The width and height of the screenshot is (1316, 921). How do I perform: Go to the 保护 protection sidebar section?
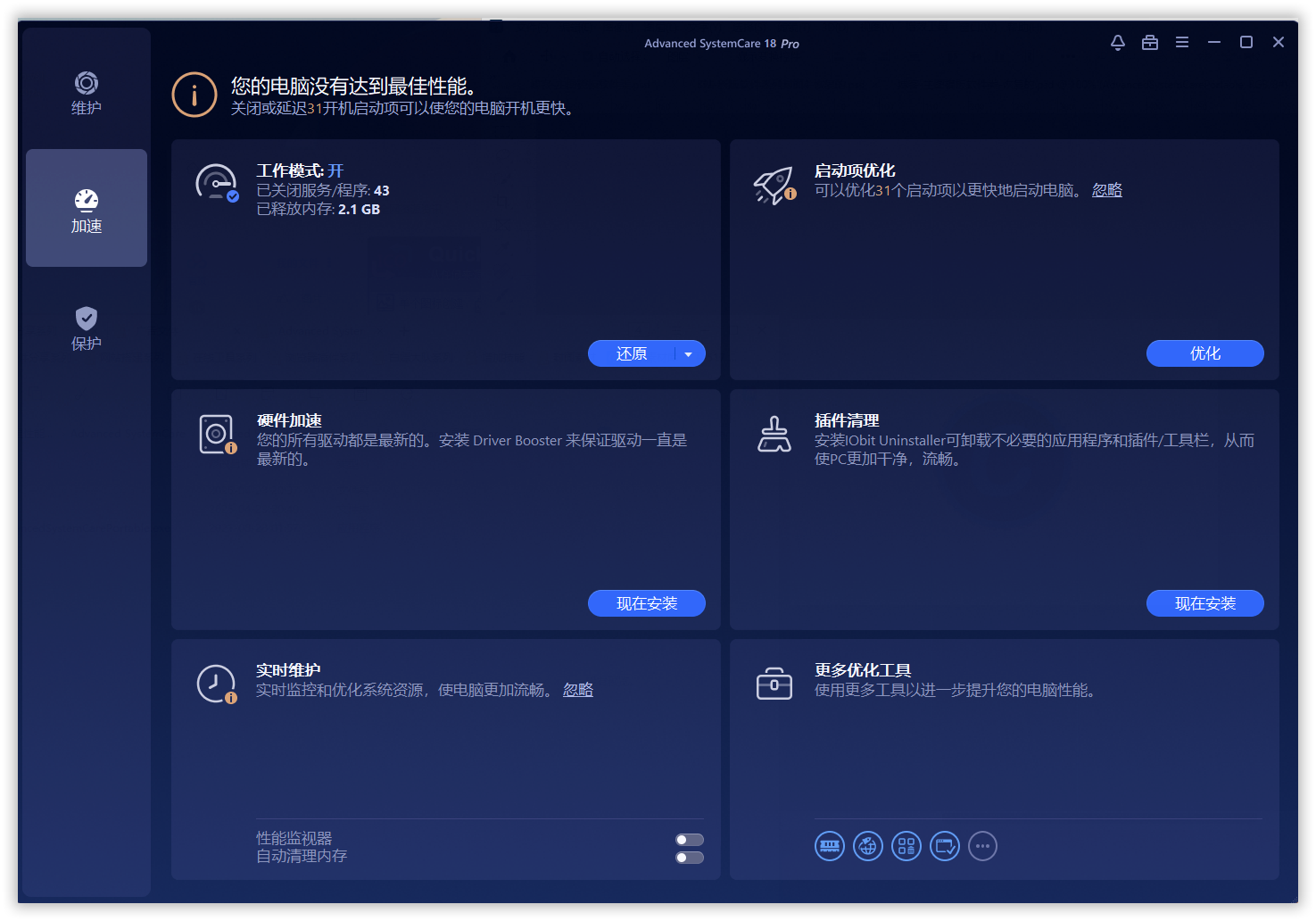[87, 328]
